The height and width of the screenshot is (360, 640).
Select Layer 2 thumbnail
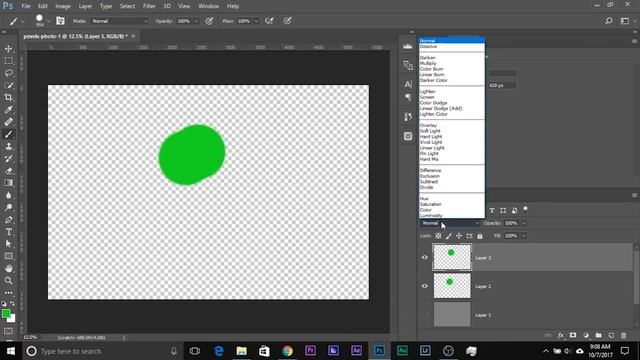tap(452, 286)
